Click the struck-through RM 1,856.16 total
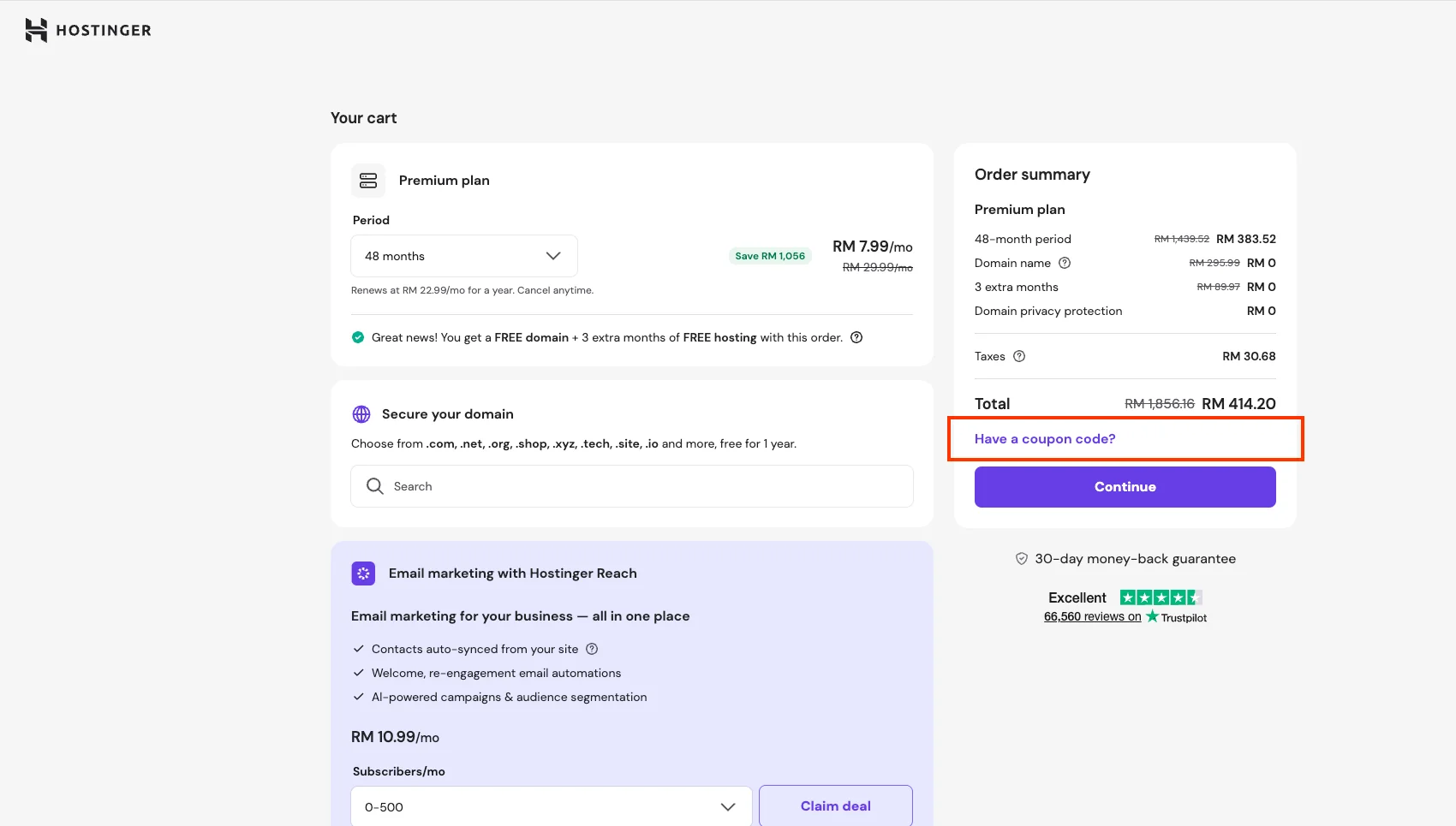 [1160, 404]
